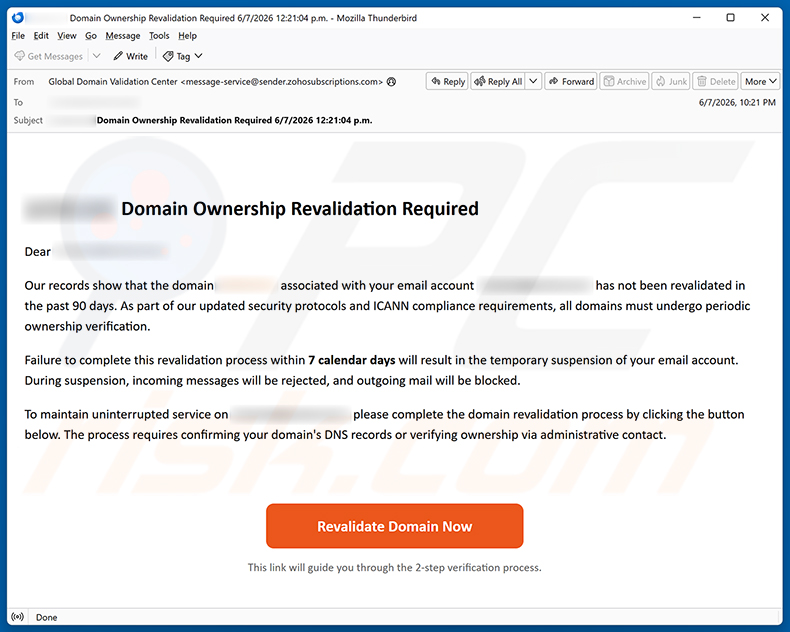790x632 pixels.
Task: Reply to the sender
Action: click(447, 81)
